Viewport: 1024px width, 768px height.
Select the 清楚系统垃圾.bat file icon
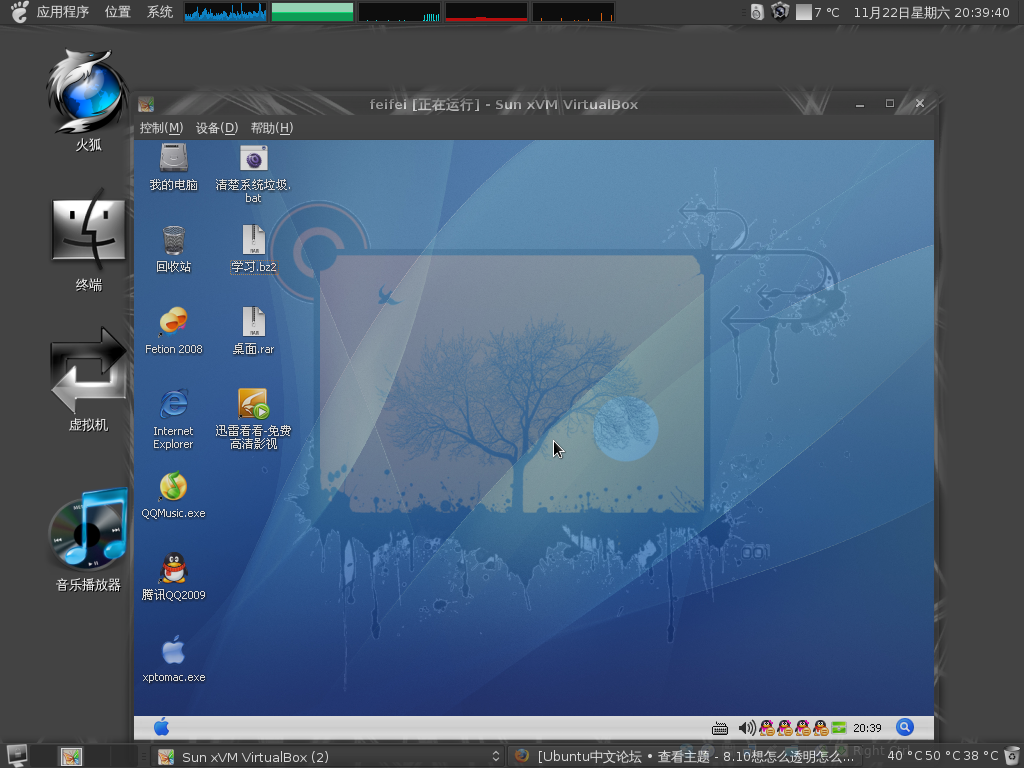pos(253,159)
